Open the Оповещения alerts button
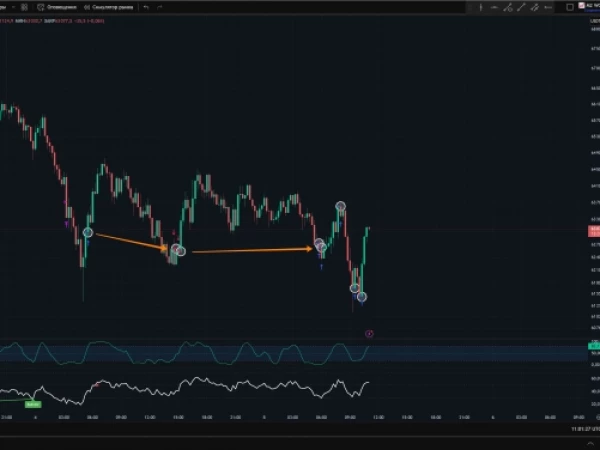The height and width of the screenshot is (450, 600). coord(57,7)
